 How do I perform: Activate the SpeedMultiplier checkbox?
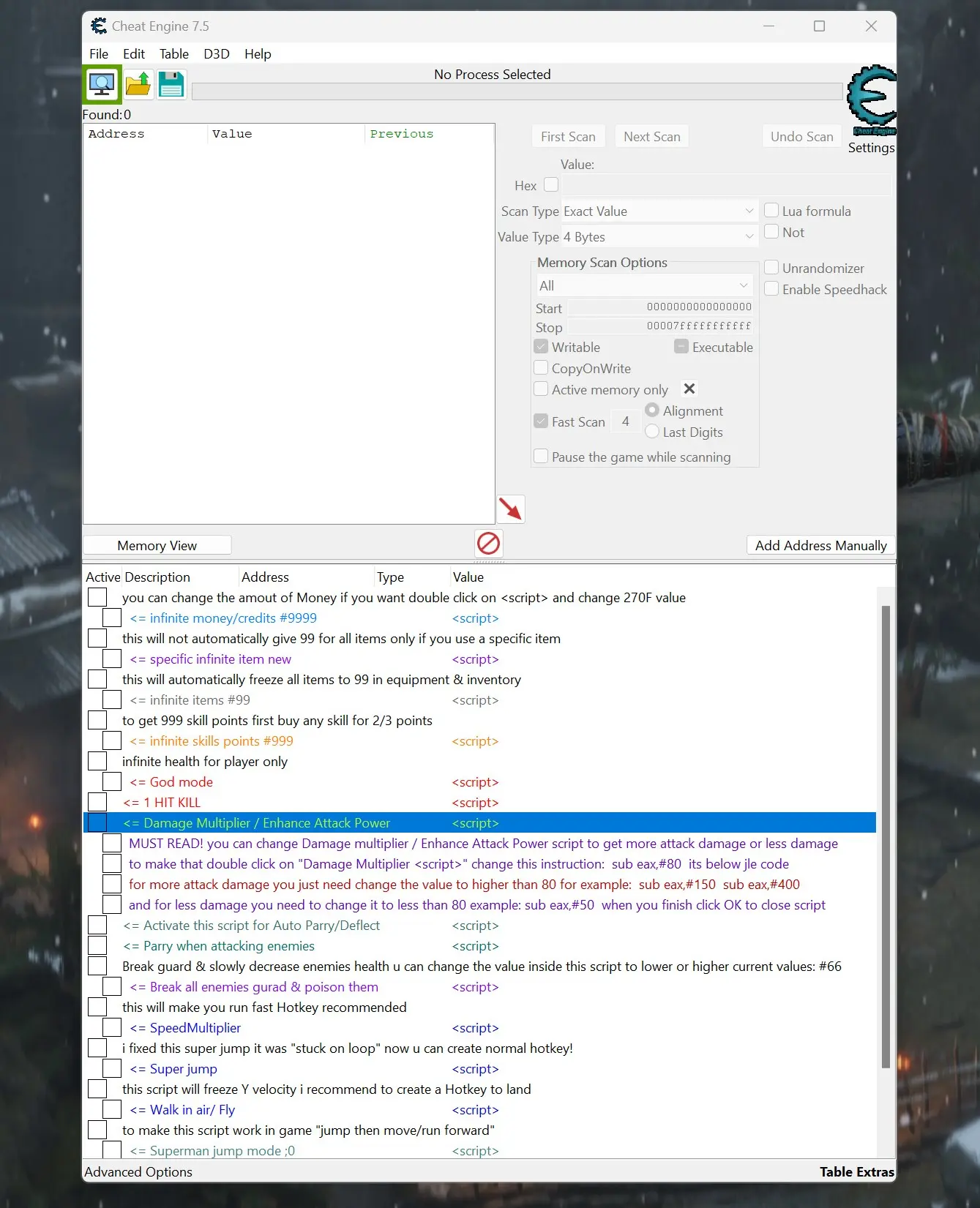pyautogui.click(x=112, y=1027)
